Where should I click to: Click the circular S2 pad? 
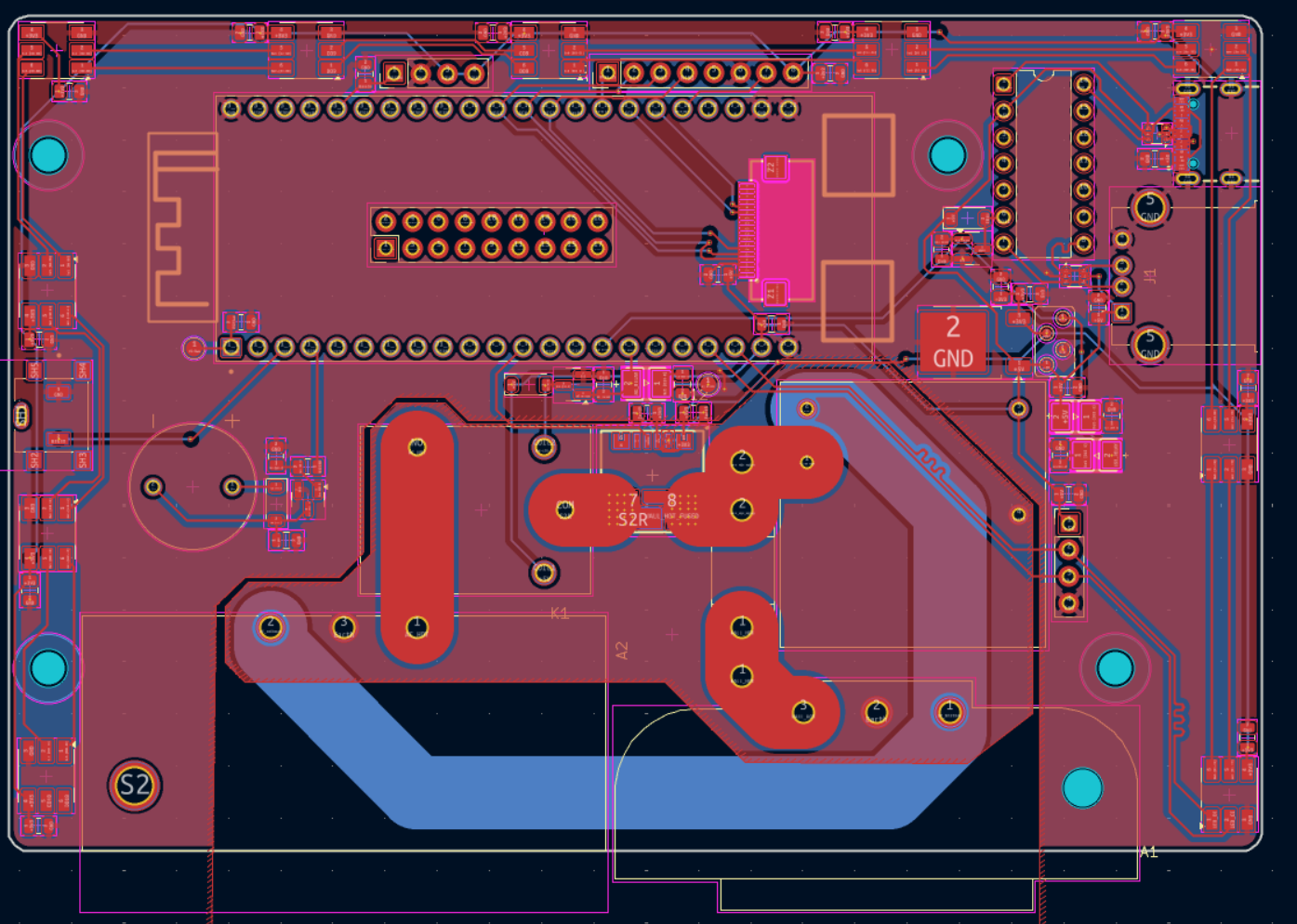[135, 785]
